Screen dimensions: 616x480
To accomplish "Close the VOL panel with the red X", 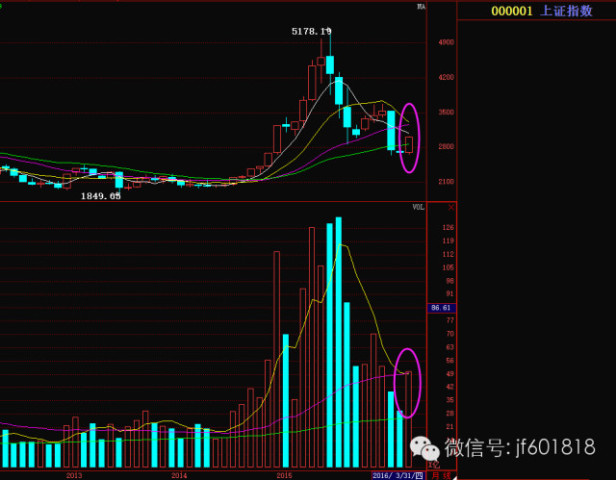I will 451,207.
